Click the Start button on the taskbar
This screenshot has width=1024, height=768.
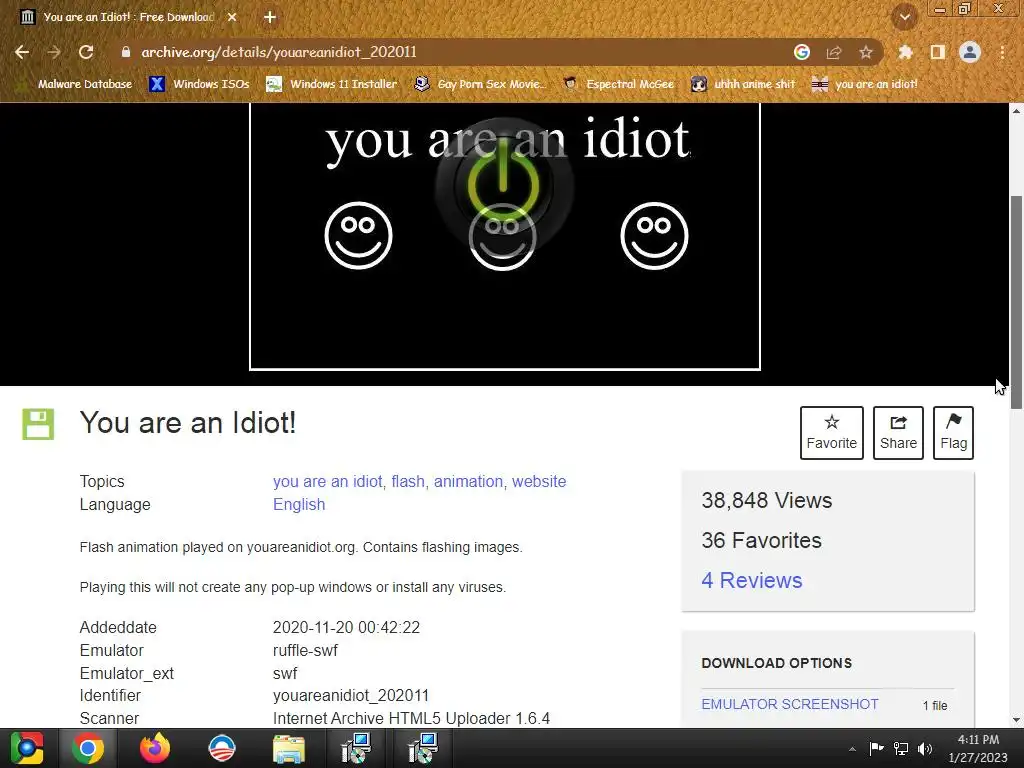click(x=26, y=748)
